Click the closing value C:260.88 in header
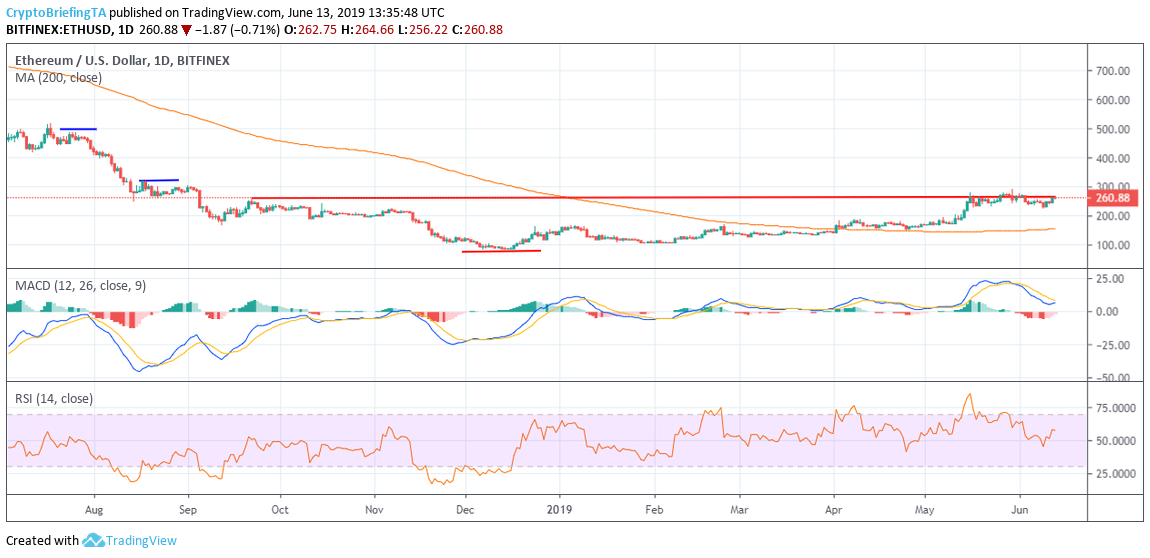This screenshot has width=1150, height=558. pos(476,29)
